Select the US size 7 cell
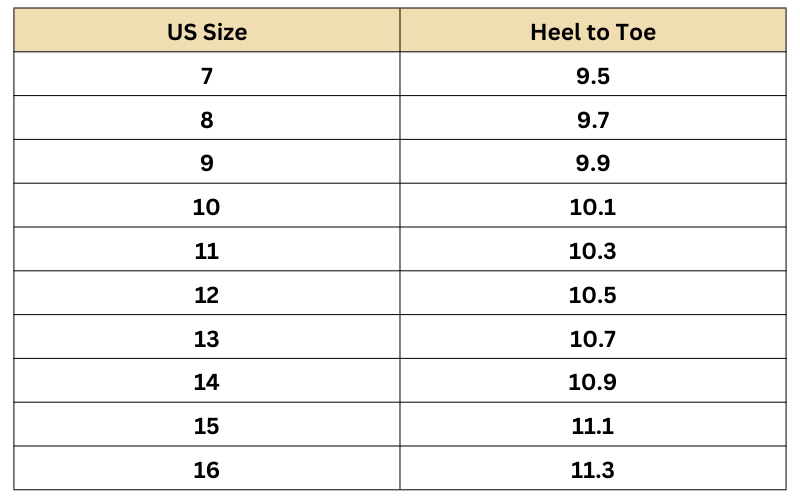Image resolution: width=800 pixels, height=500 pixels. tap(206, 76)
